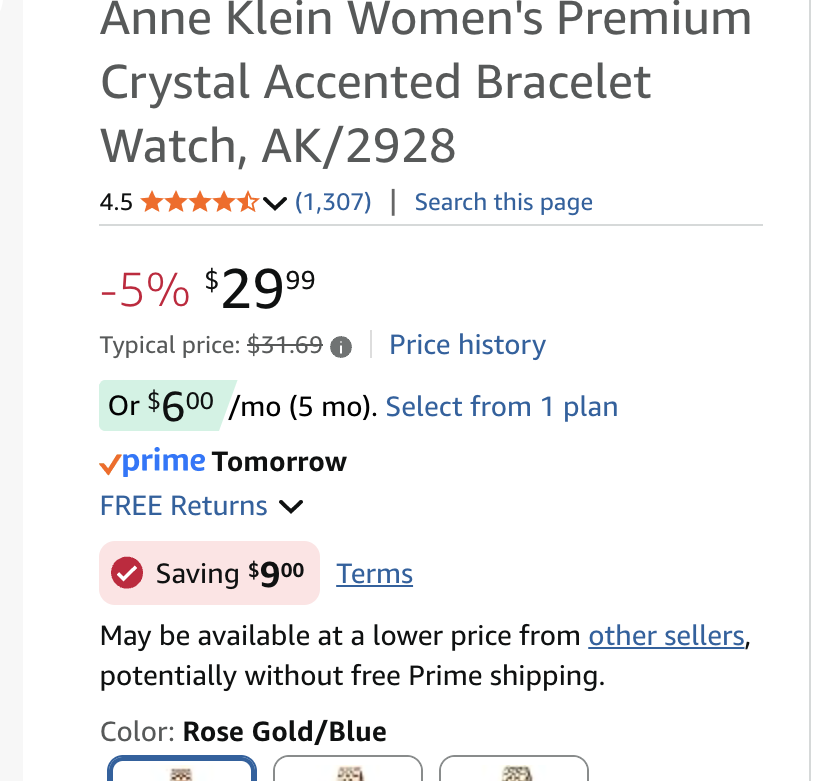The width and height of the screenshot is (820, 781).
Task: Select the first highlighted color swatch
Action: (181, 770)
